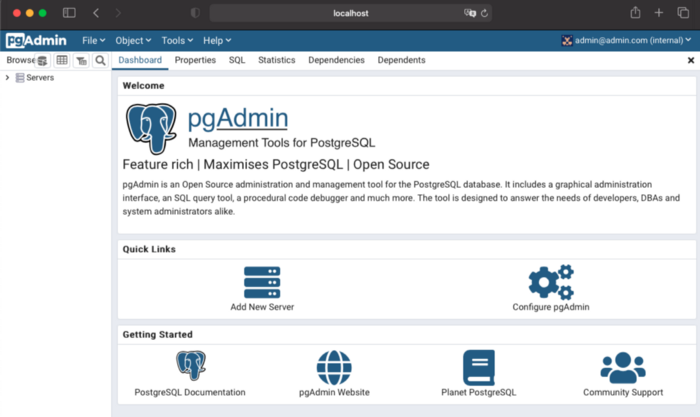
Task: Click the 'Welcome' panel heading
Action: click(x=144, y=86)
